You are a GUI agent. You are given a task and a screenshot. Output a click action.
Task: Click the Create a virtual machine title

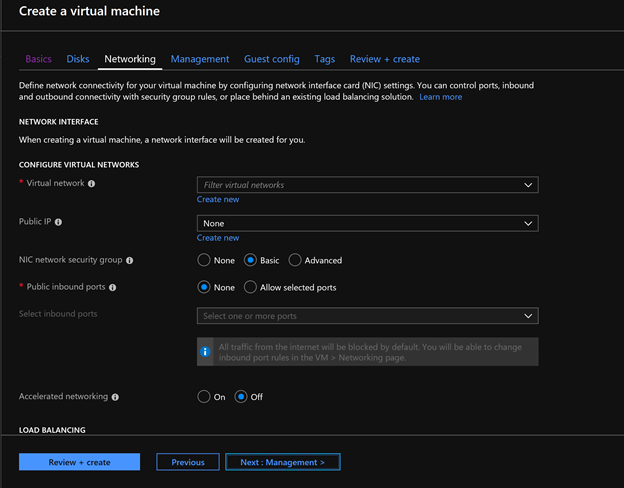click(89, 11)
